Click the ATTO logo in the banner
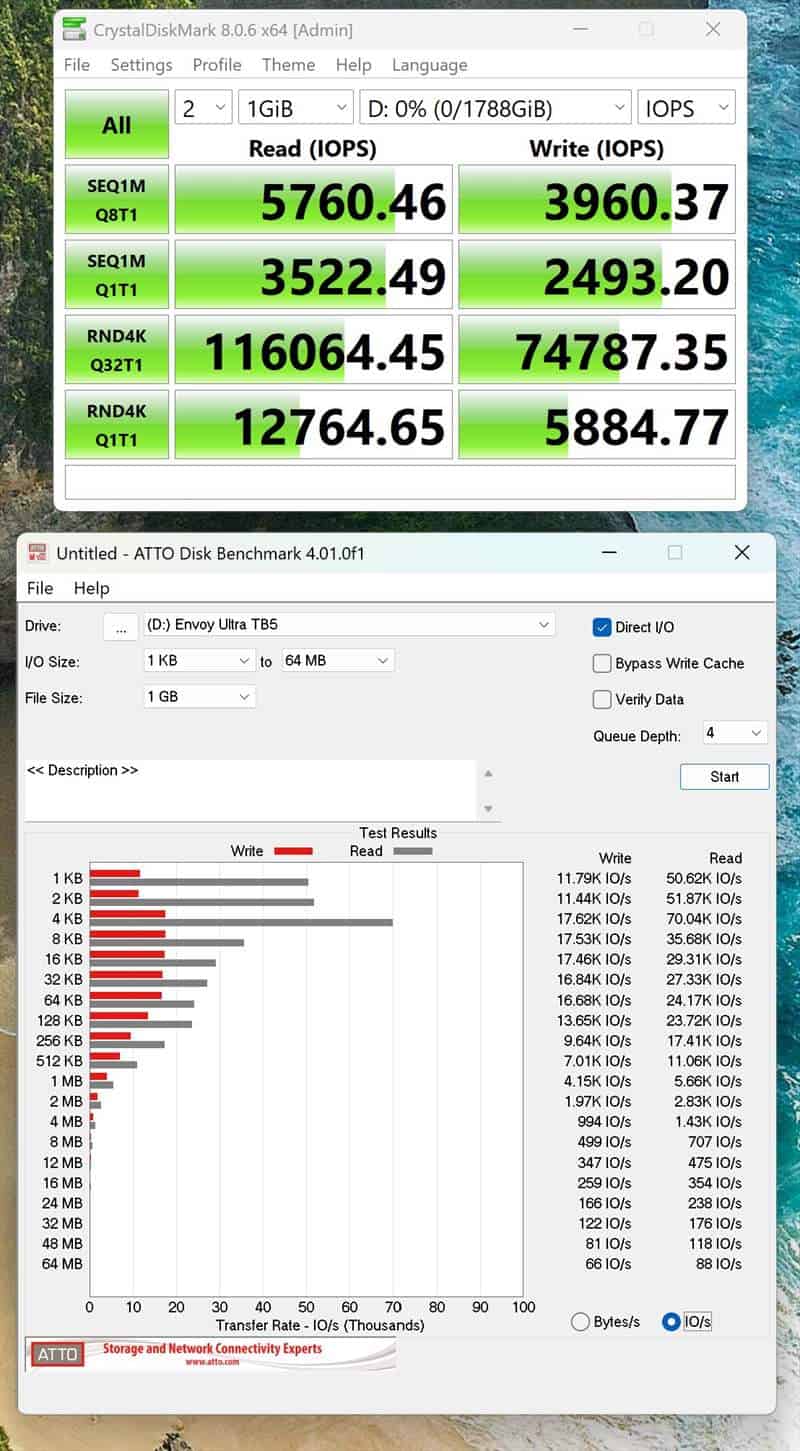 pos(57,1354)
